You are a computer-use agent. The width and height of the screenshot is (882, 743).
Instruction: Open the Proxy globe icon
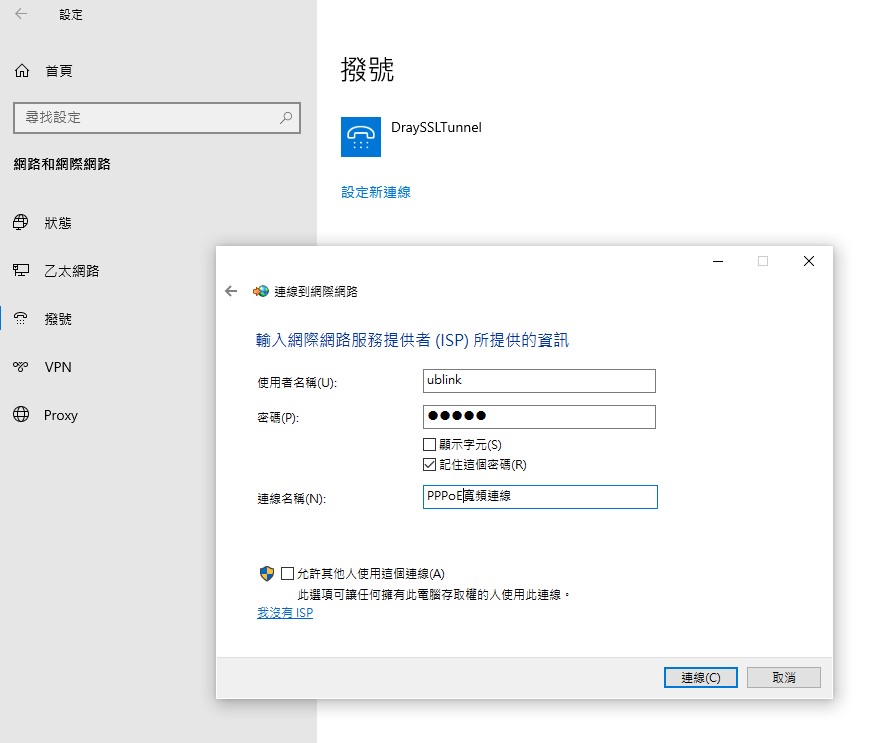click(x=21, y=415)
